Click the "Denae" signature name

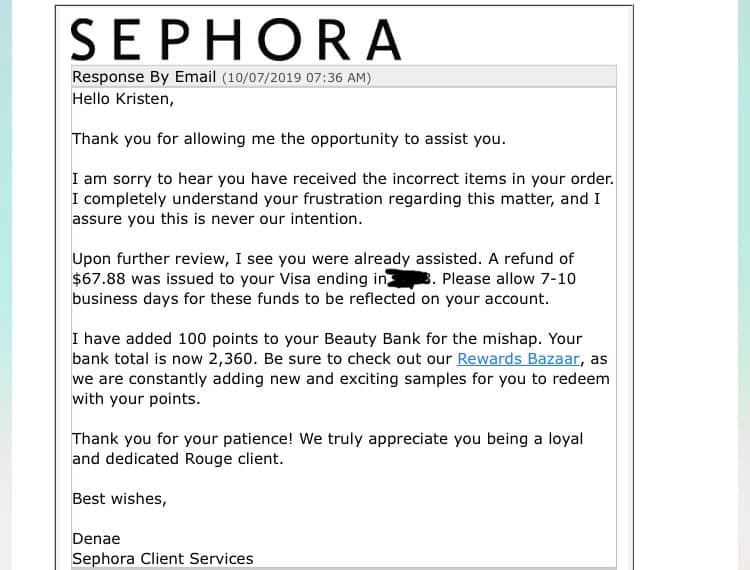pyautogui.click(x=96, y=539)
